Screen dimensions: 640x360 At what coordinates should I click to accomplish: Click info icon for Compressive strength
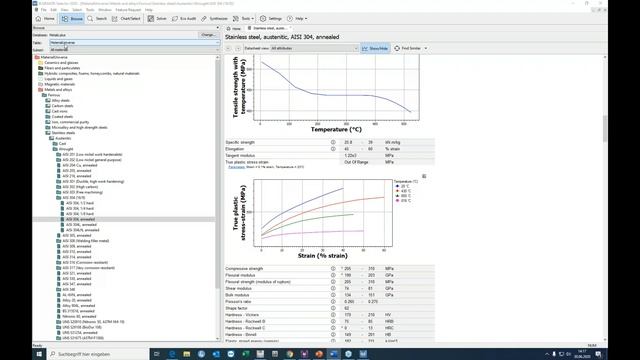point(333,269)
